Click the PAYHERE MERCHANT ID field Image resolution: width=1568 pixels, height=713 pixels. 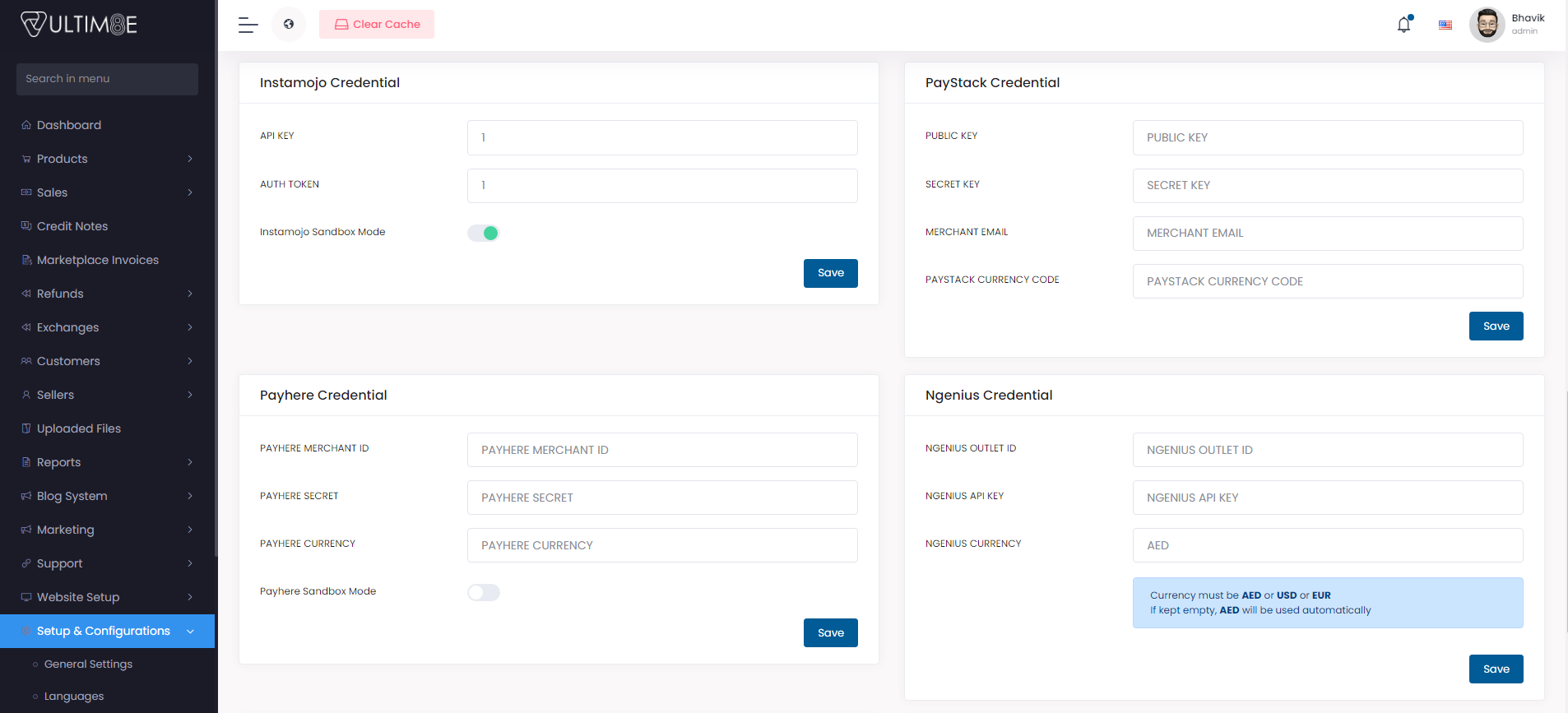(662, 450)
